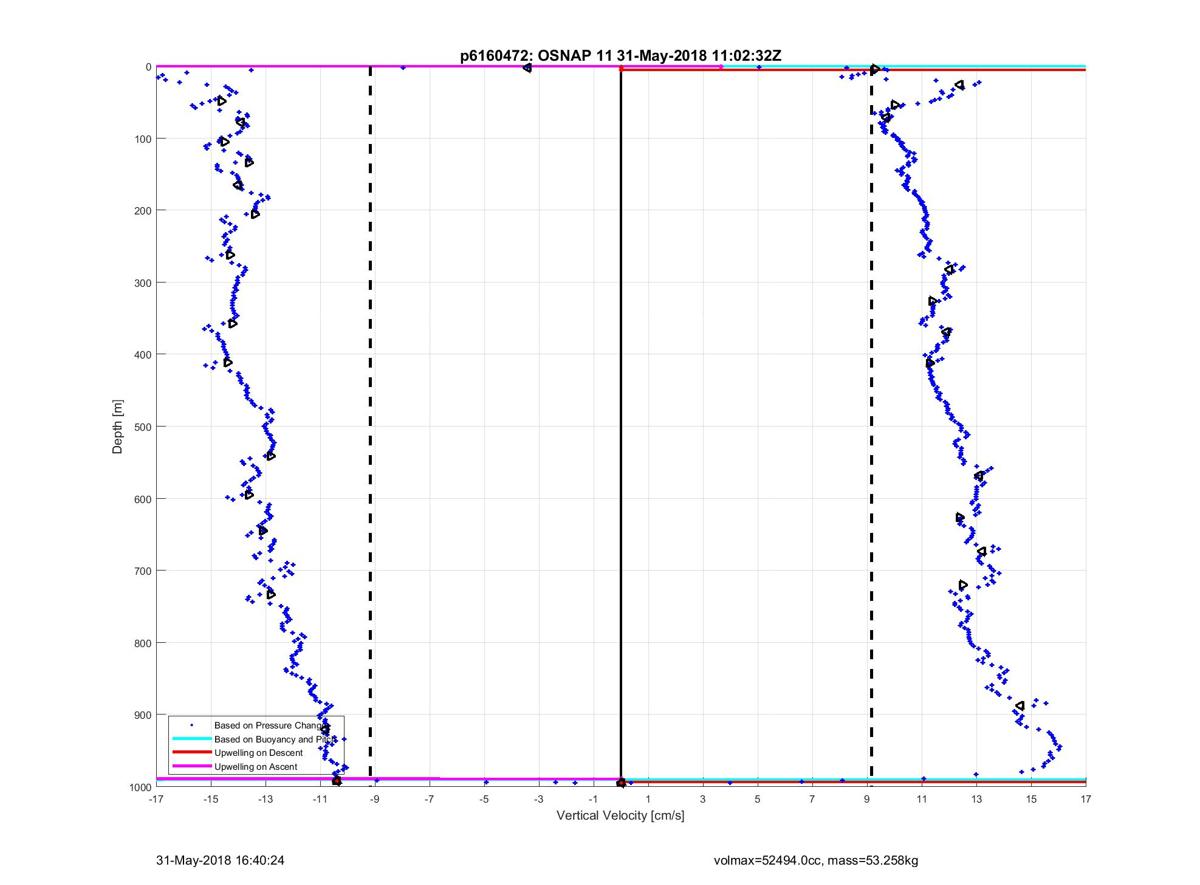The image size is (1200, 885).
Task: Click the magenta line sample in legend
Action: pos(191,766)
